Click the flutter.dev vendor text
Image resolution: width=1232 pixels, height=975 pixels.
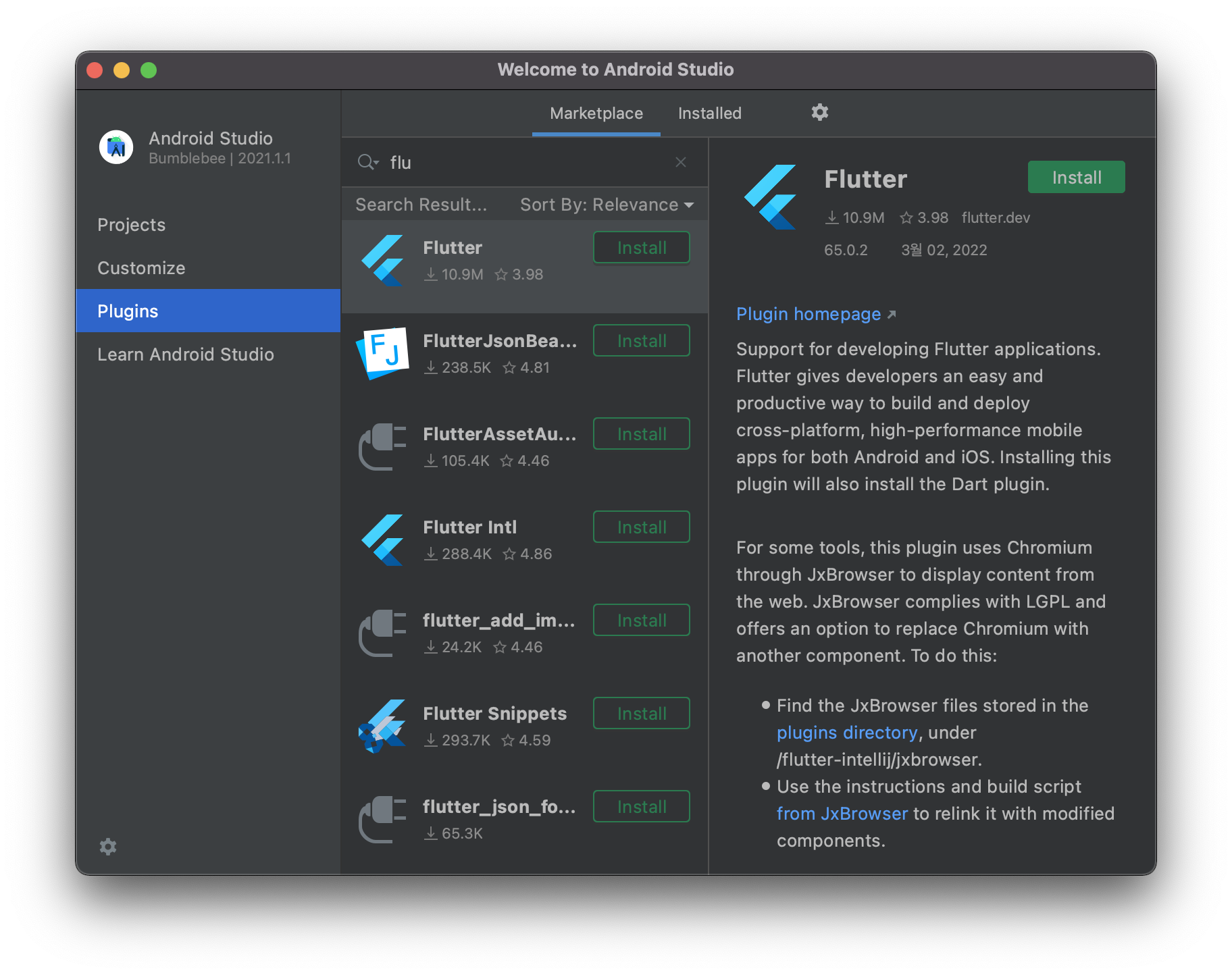pos(996,217)
